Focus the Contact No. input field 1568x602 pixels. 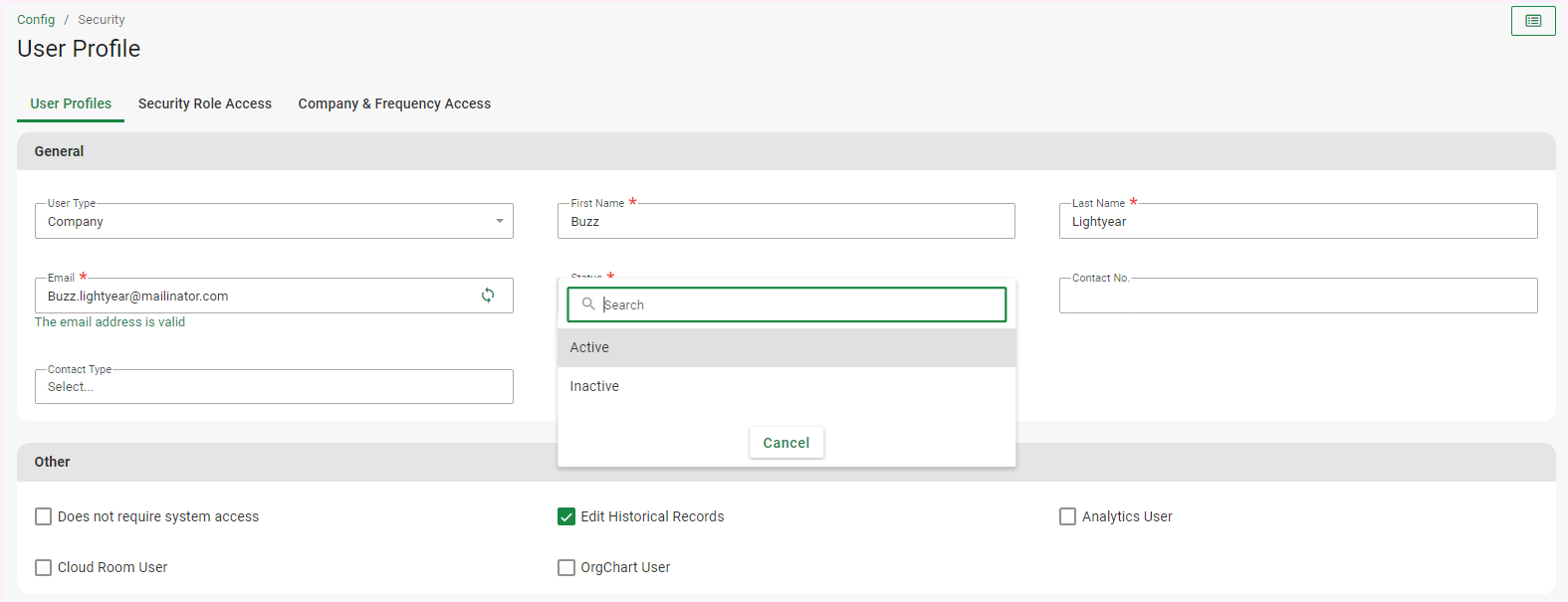click(x=1297, y=297)
